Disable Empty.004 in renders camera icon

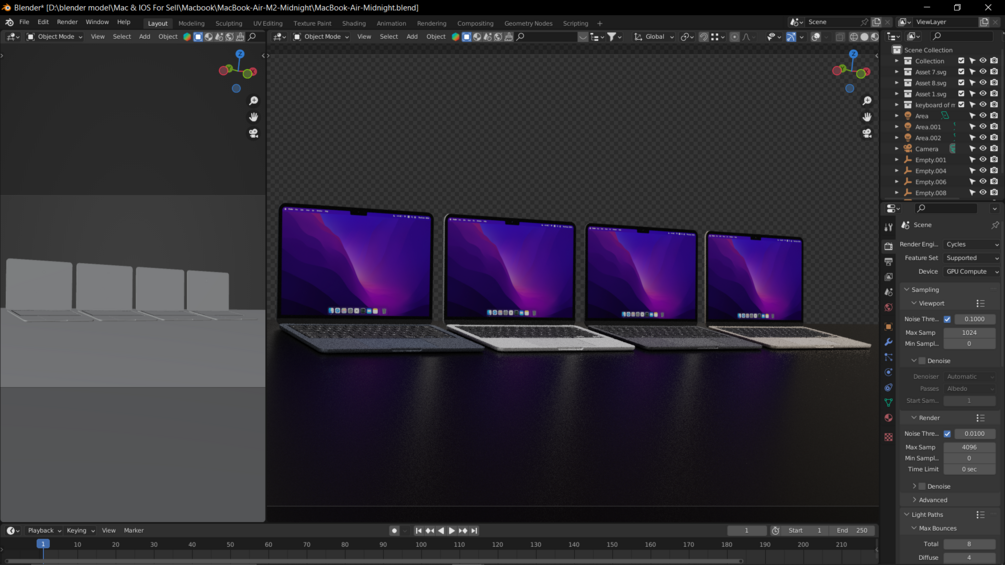pos(993,170)
